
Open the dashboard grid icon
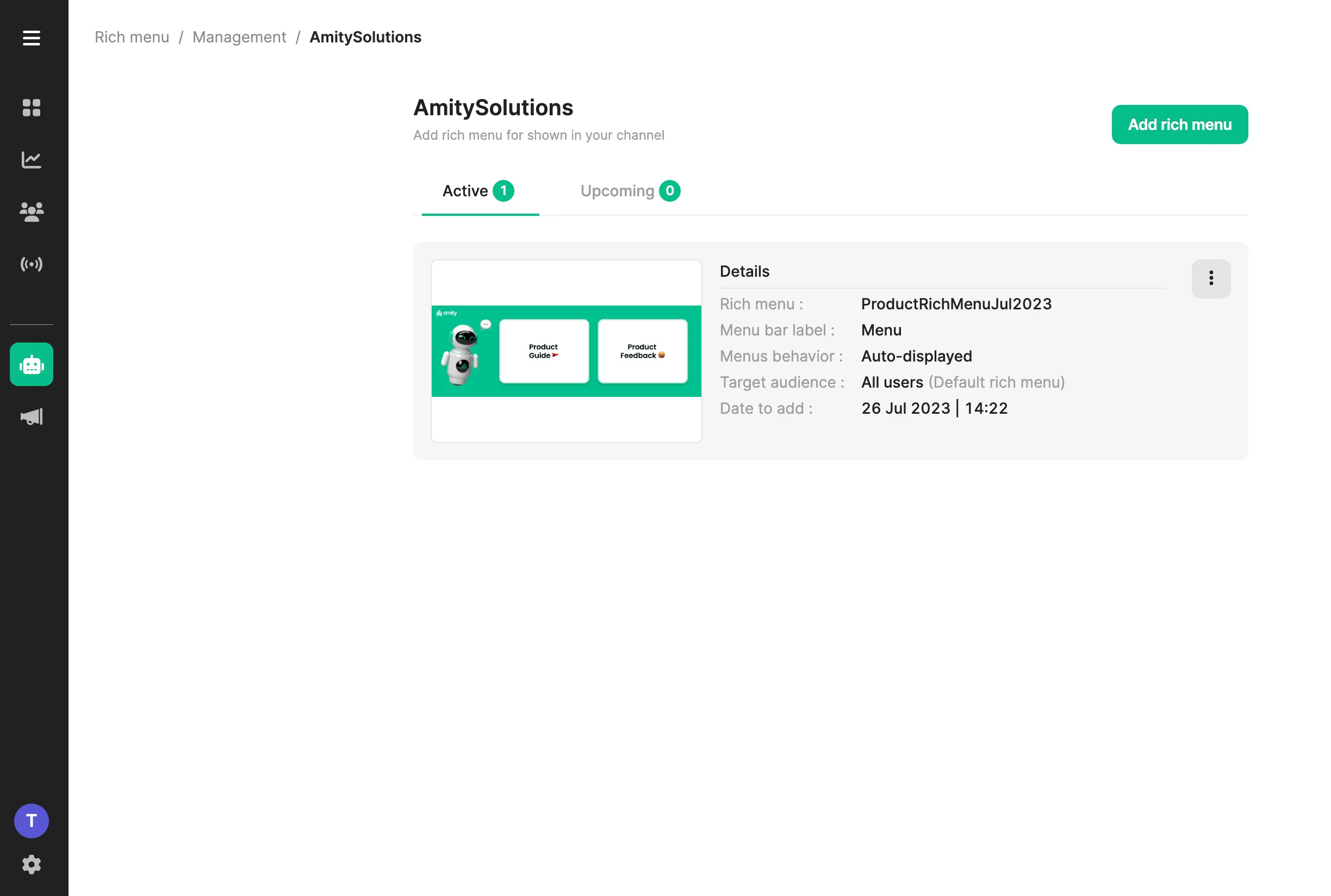pos(32,108)
